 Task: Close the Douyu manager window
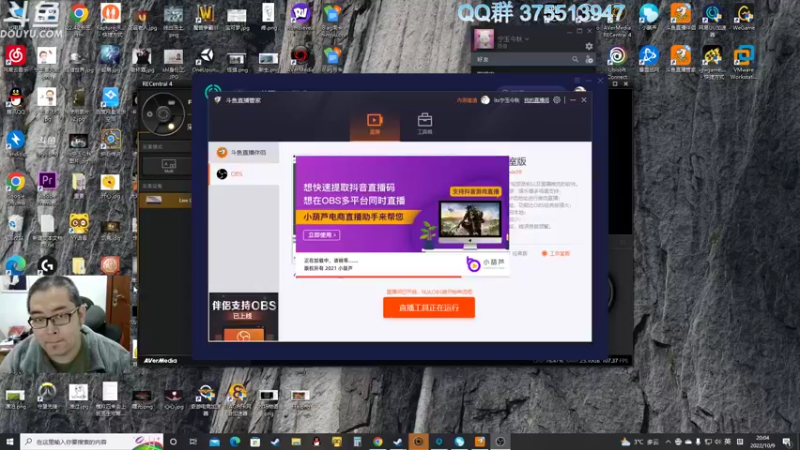[x=584, y=100]
